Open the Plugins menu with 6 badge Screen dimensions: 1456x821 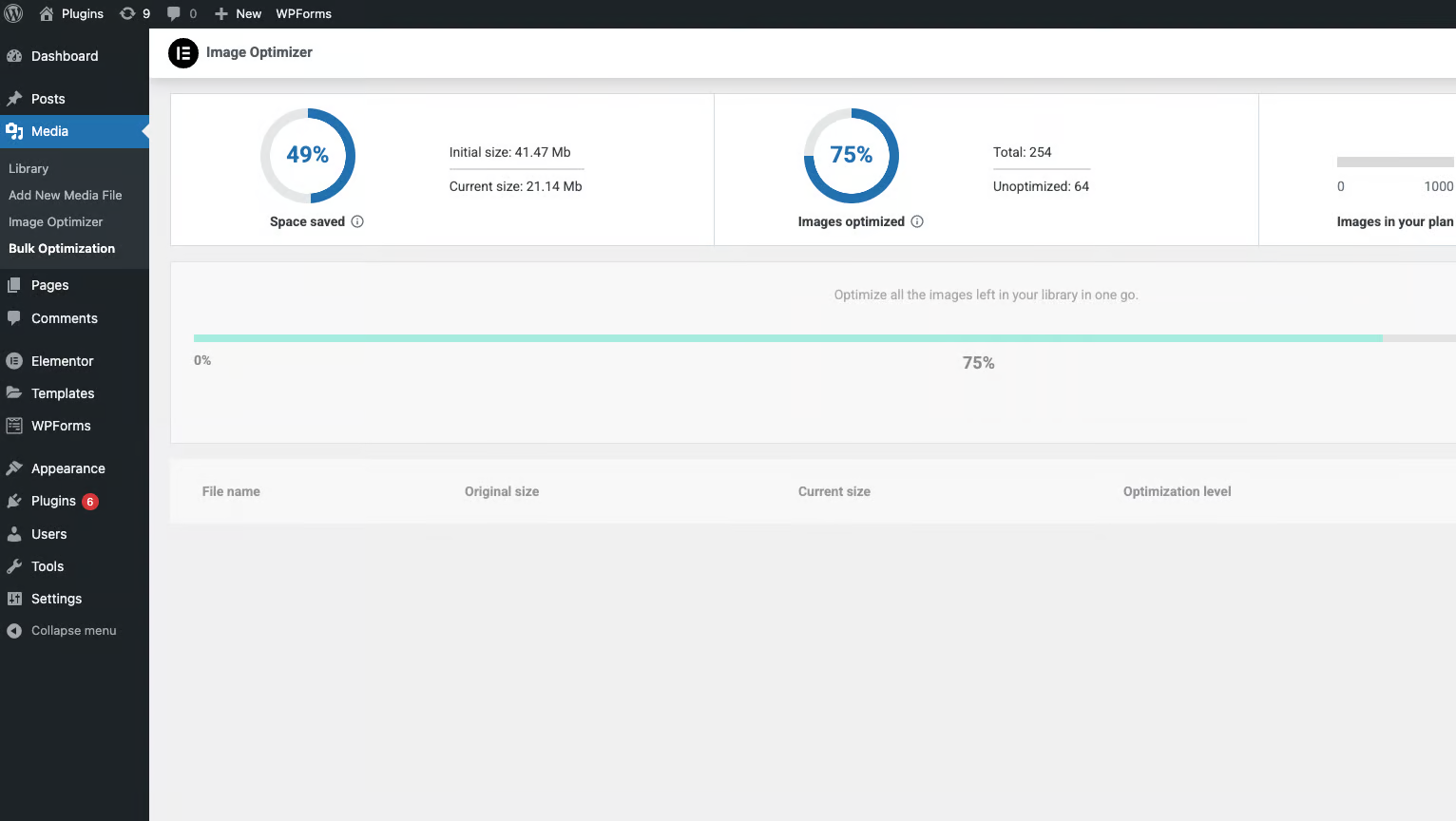[53, 501]
